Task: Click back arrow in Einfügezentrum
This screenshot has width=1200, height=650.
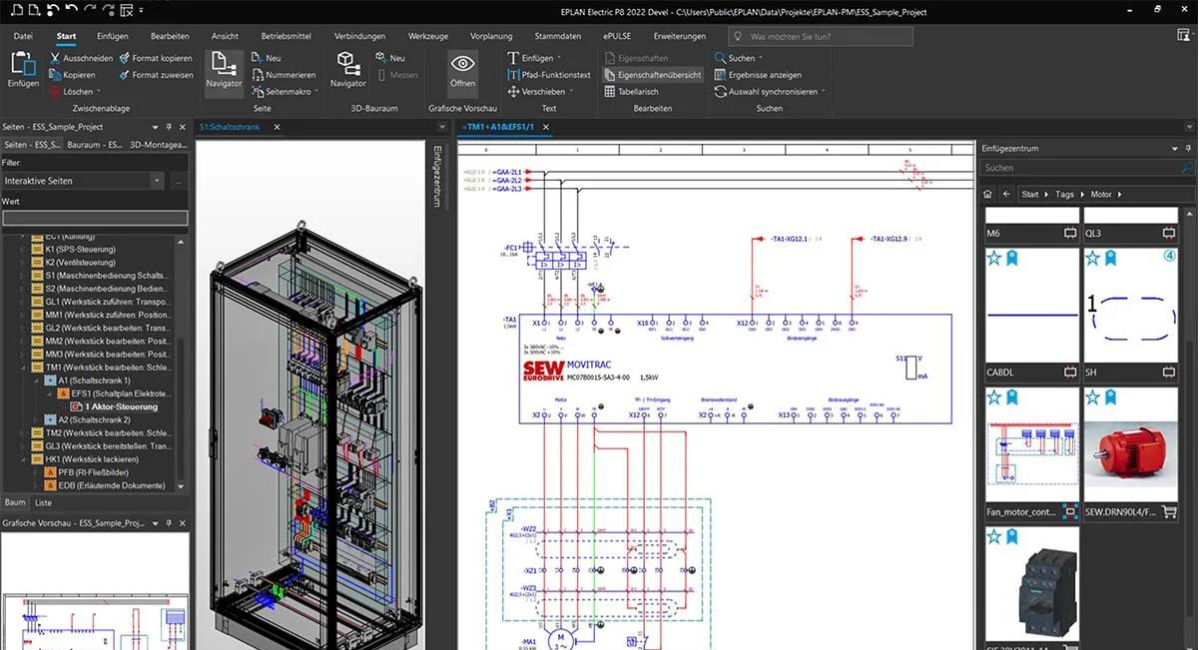Action: point(1007,194)
